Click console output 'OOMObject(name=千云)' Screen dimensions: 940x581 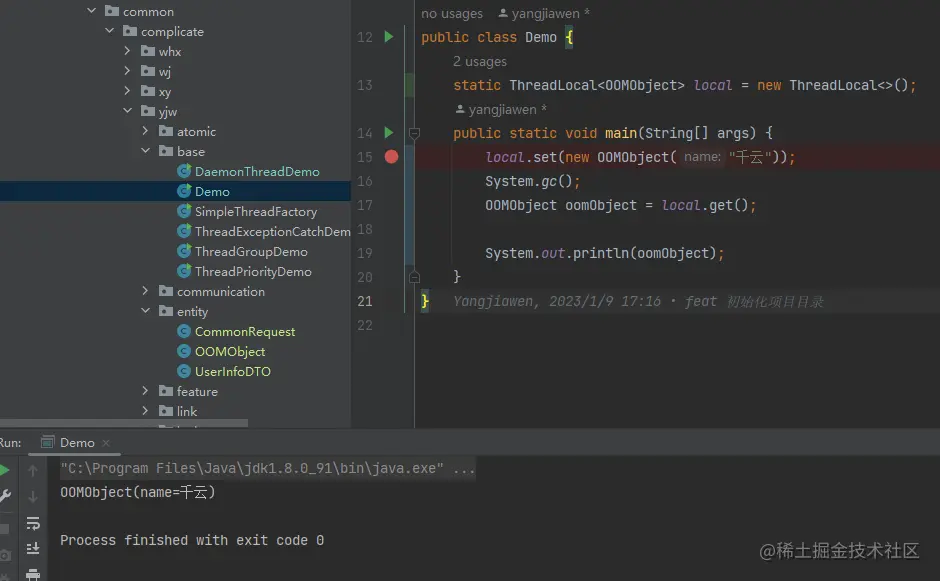coord(137,492)
